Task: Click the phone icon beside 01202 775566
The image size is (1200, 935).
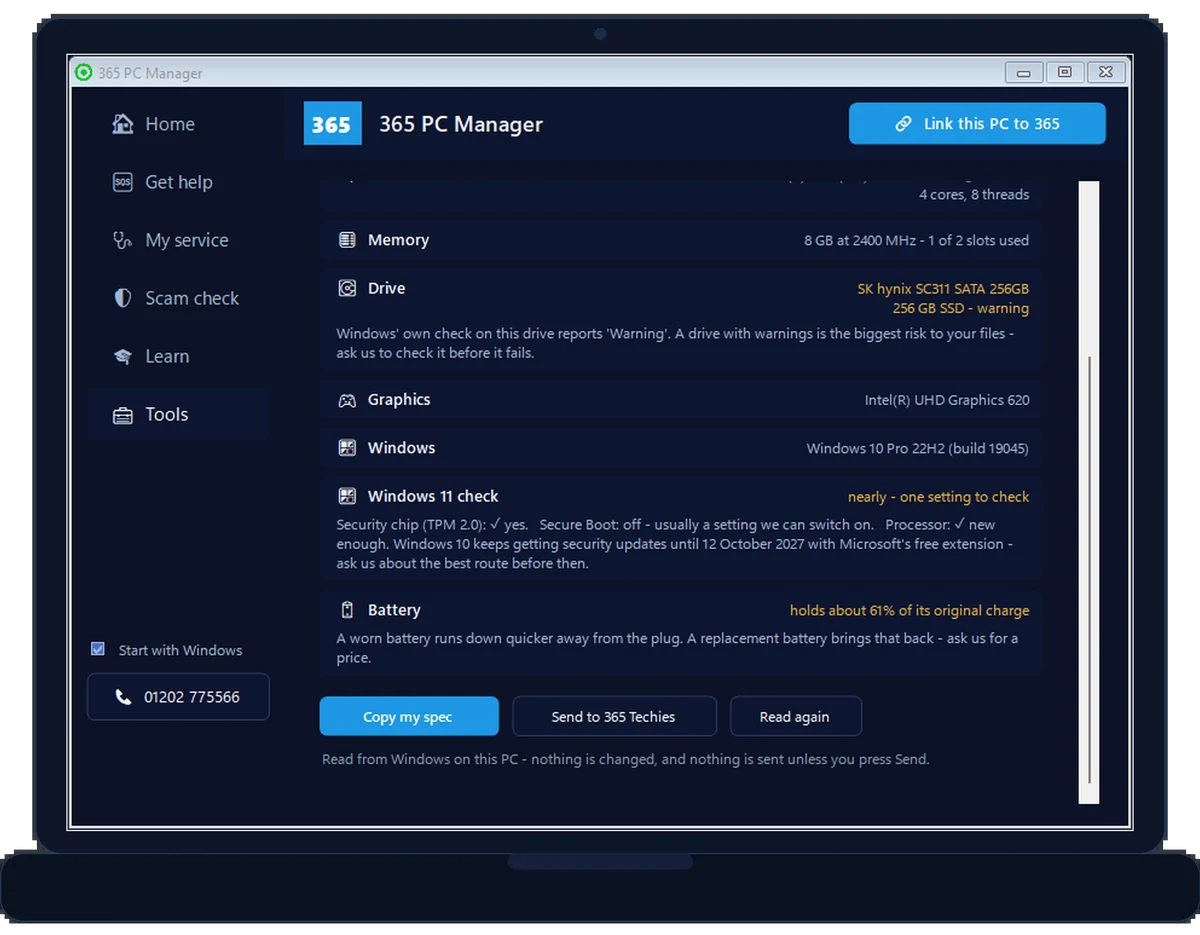Action: (x=124, y=697)
